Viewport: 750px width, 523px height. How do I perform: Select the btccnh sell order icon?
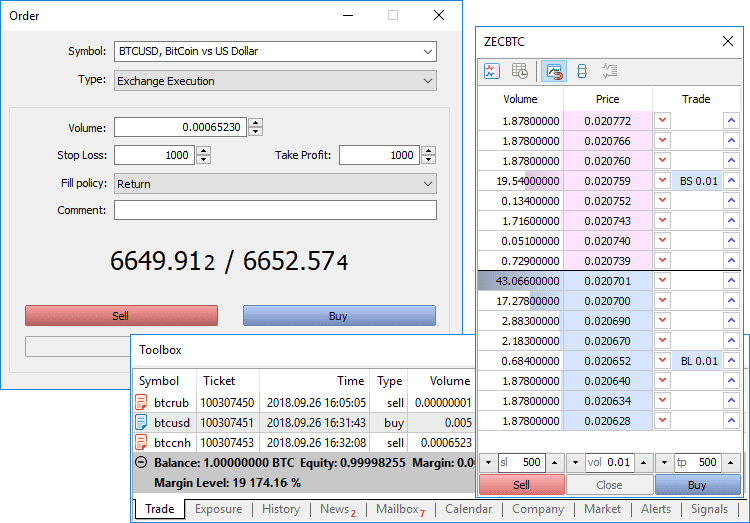(141, 443)
